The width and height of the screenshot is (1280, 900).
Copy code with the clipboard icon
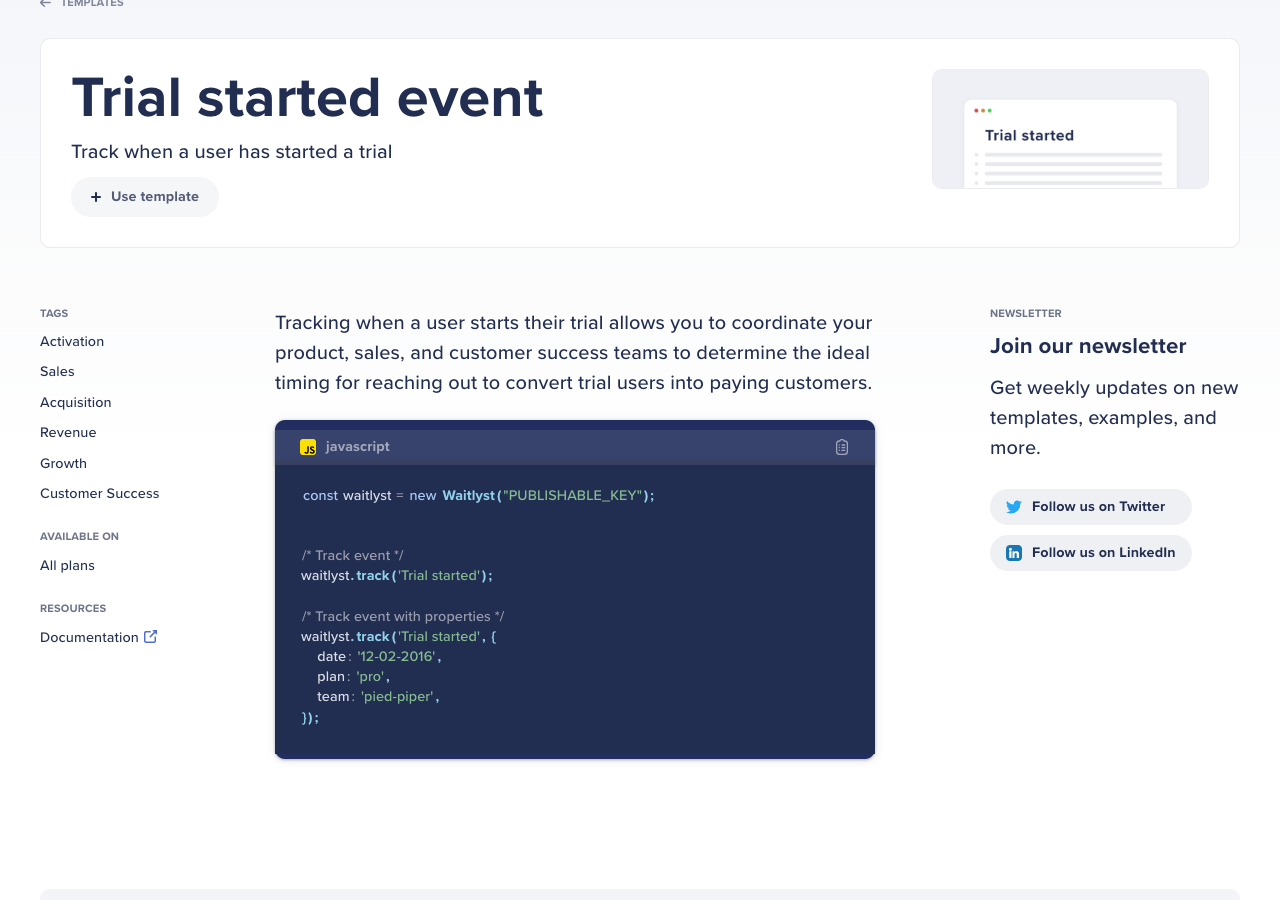click(x=842, y=447)
